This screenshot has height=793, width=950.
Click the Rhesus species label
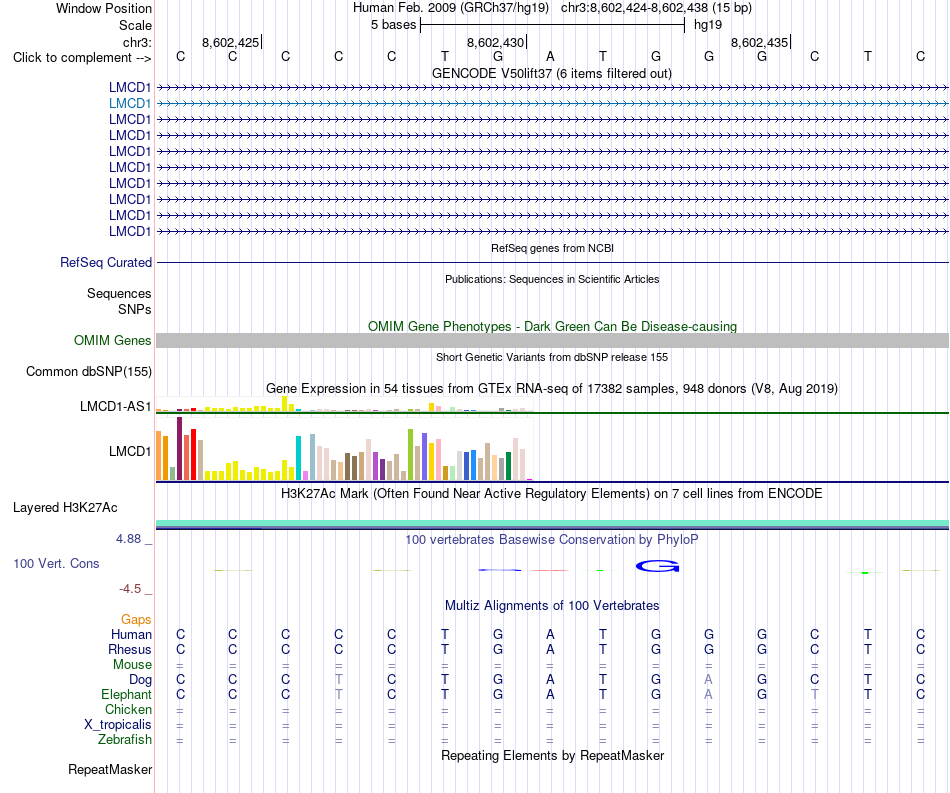[x=130, y=649]
